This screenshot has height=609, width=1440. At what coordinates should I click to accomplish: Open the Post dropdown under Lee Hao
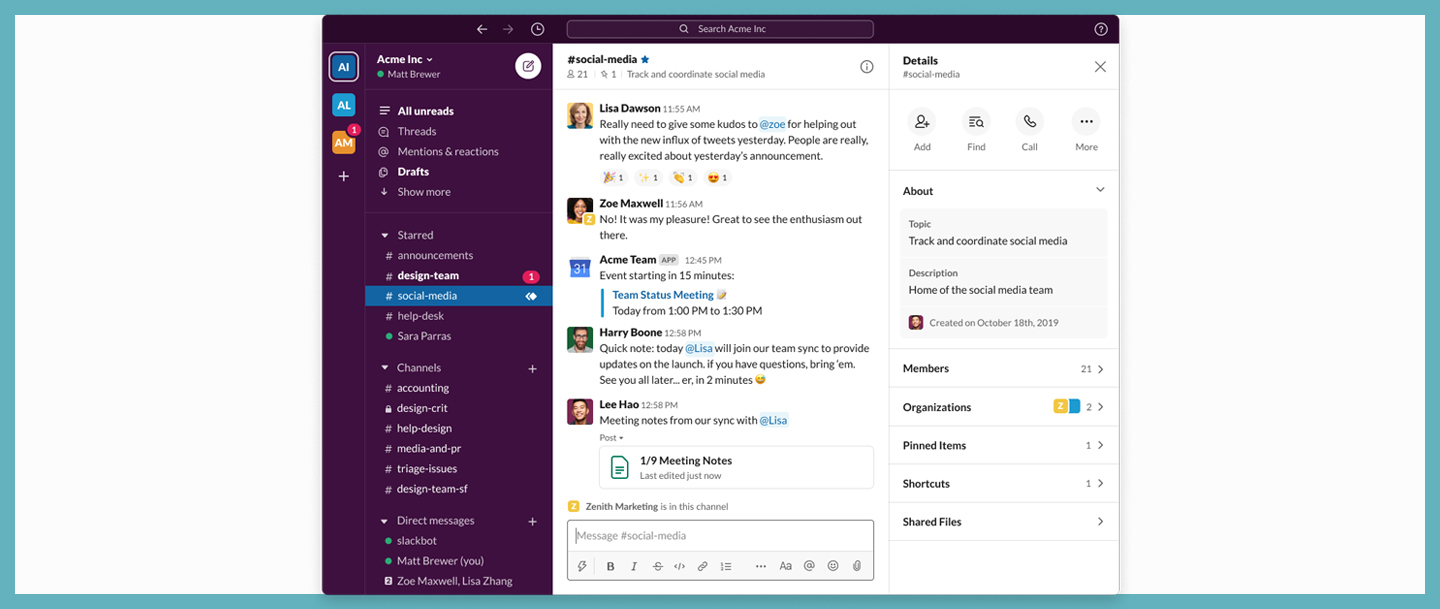(611, 438)
